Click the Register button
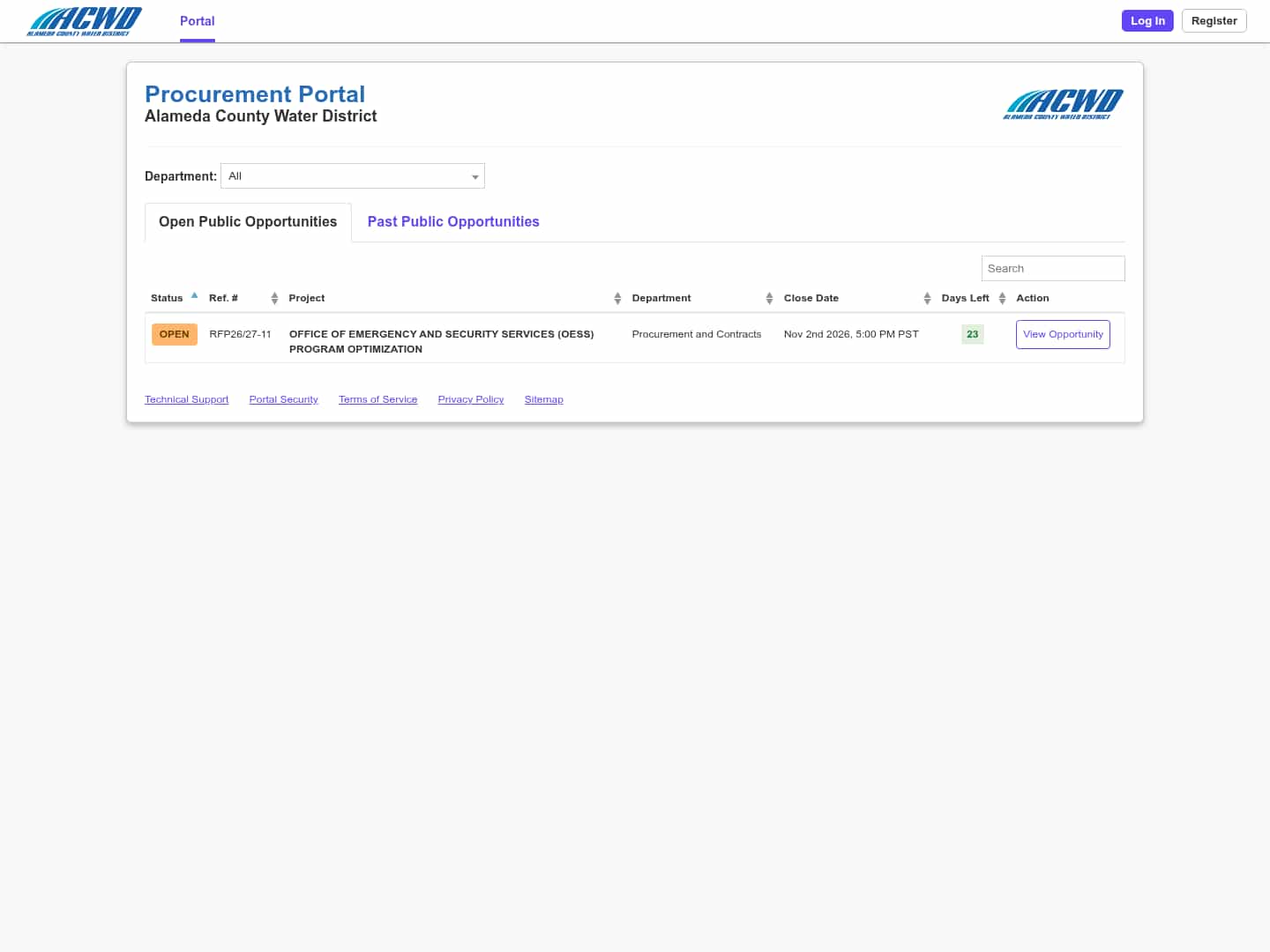Screen dimensions: 1270x952 point(1214,20)
